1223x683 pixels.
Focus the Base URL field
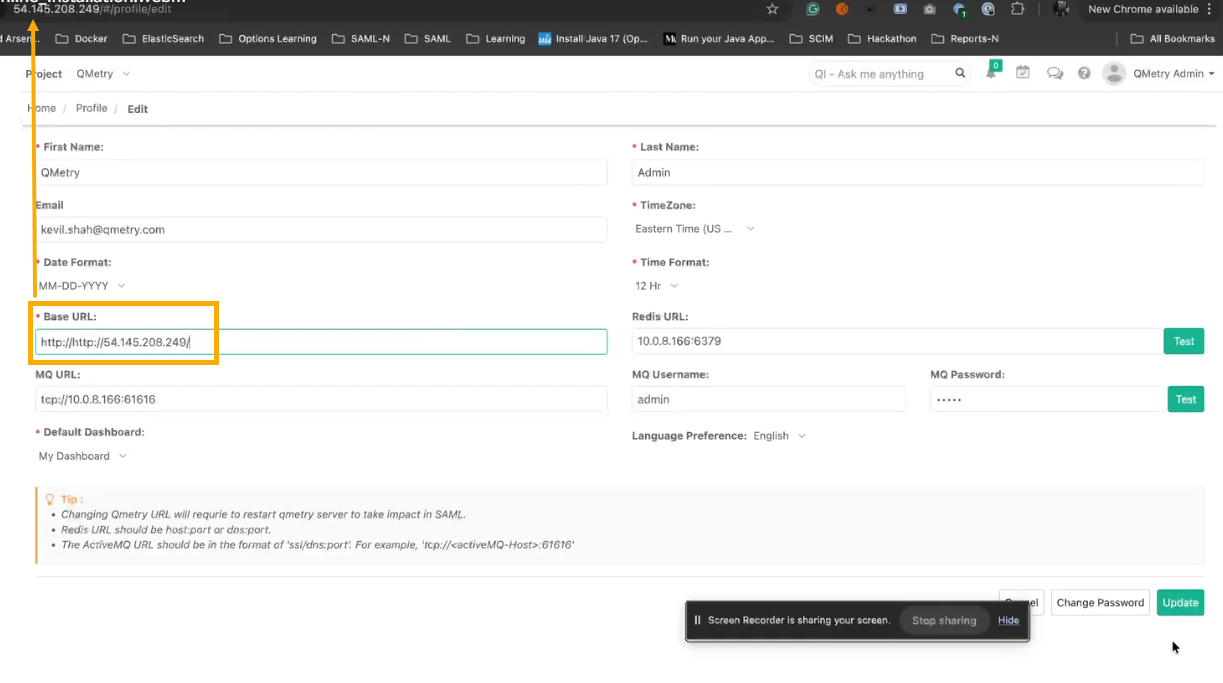click(x=321, y=342)
